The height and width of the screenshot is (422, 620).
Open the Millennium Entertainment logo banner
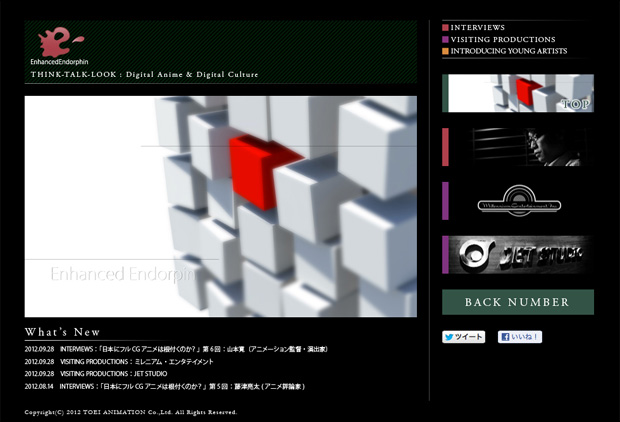(520, 201)
